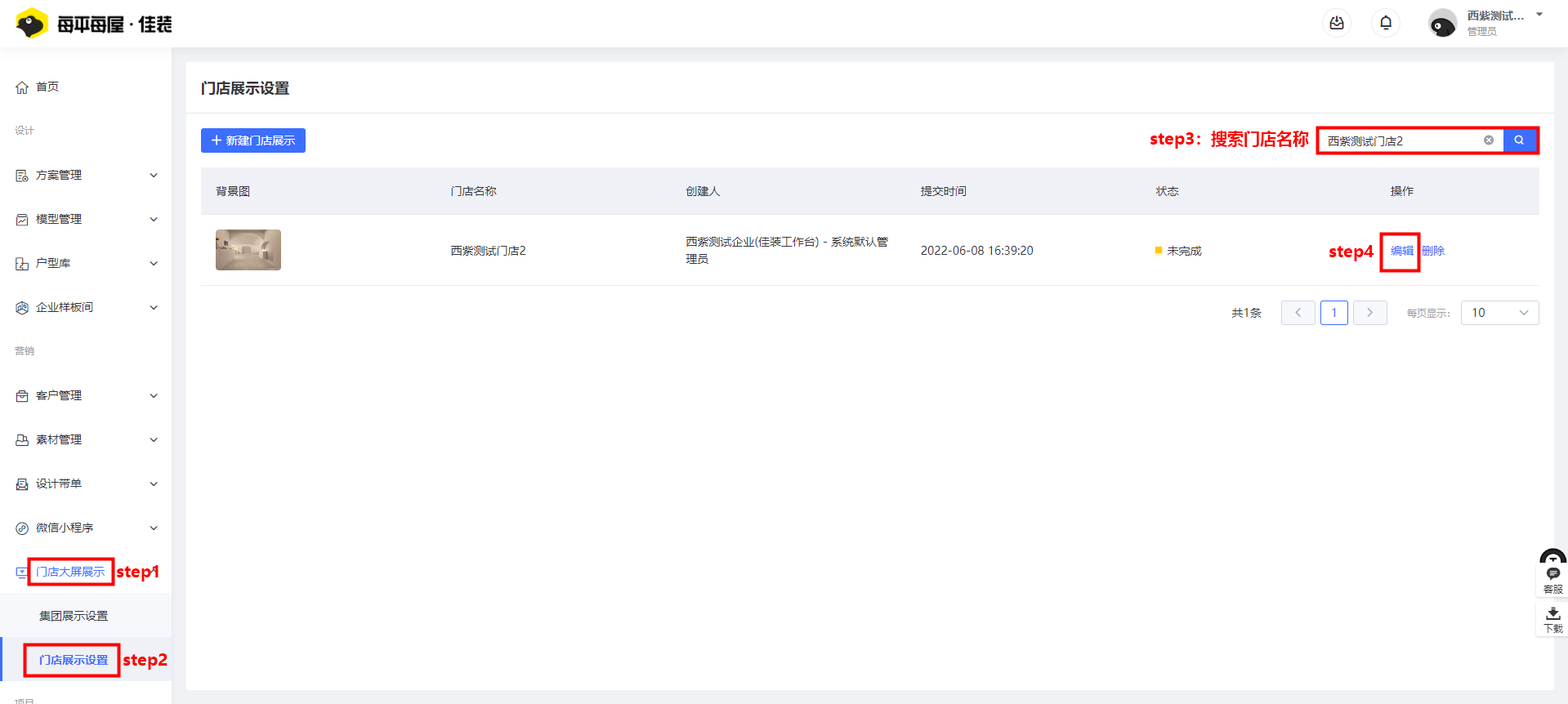Click the 提交时间 column header
1568x704 pixels.
pyautogui.click(x=944, y=191)
